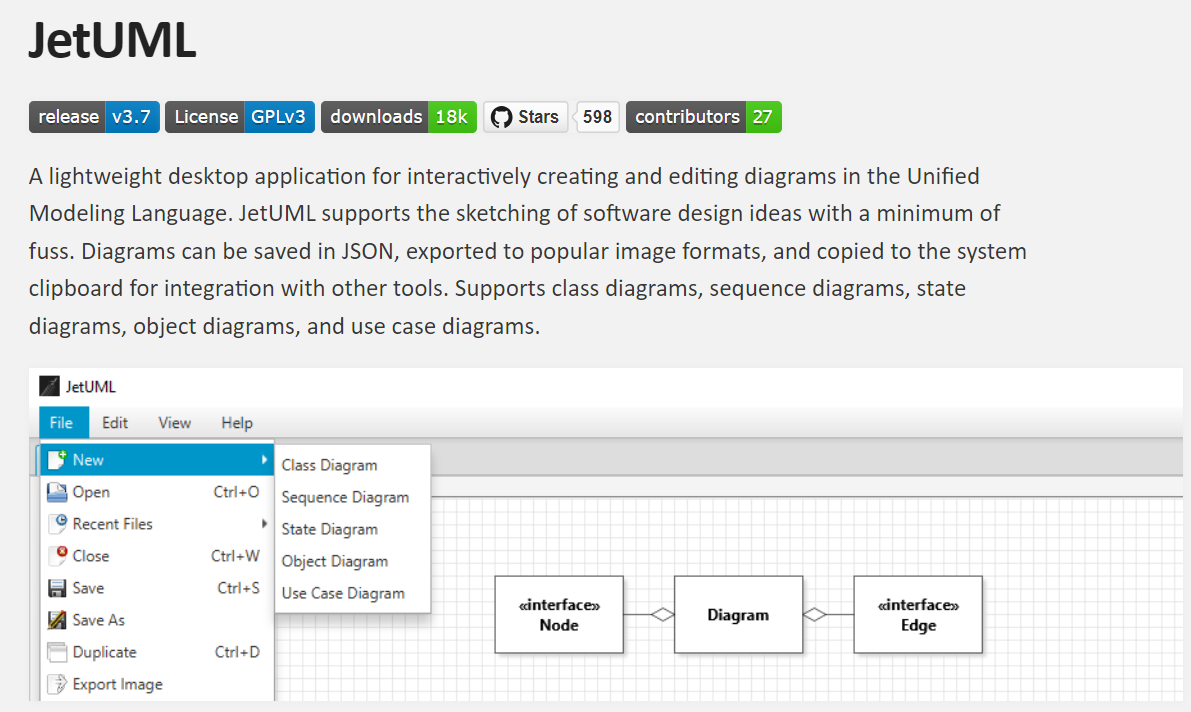The height and width of the screenshot is (712, 1191).
Task: Choose Save in the File menu
Action: [157, 588]
